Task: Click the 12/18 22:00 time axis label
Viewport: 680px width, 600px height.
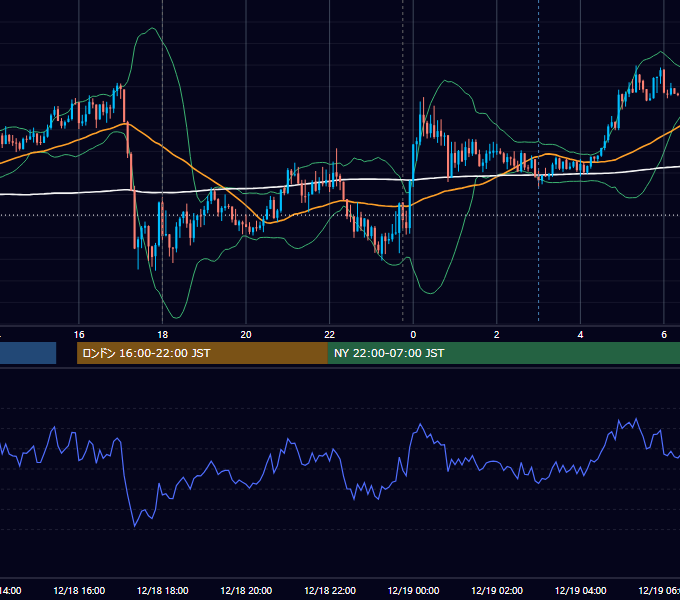Action: [x=330, y=590]
